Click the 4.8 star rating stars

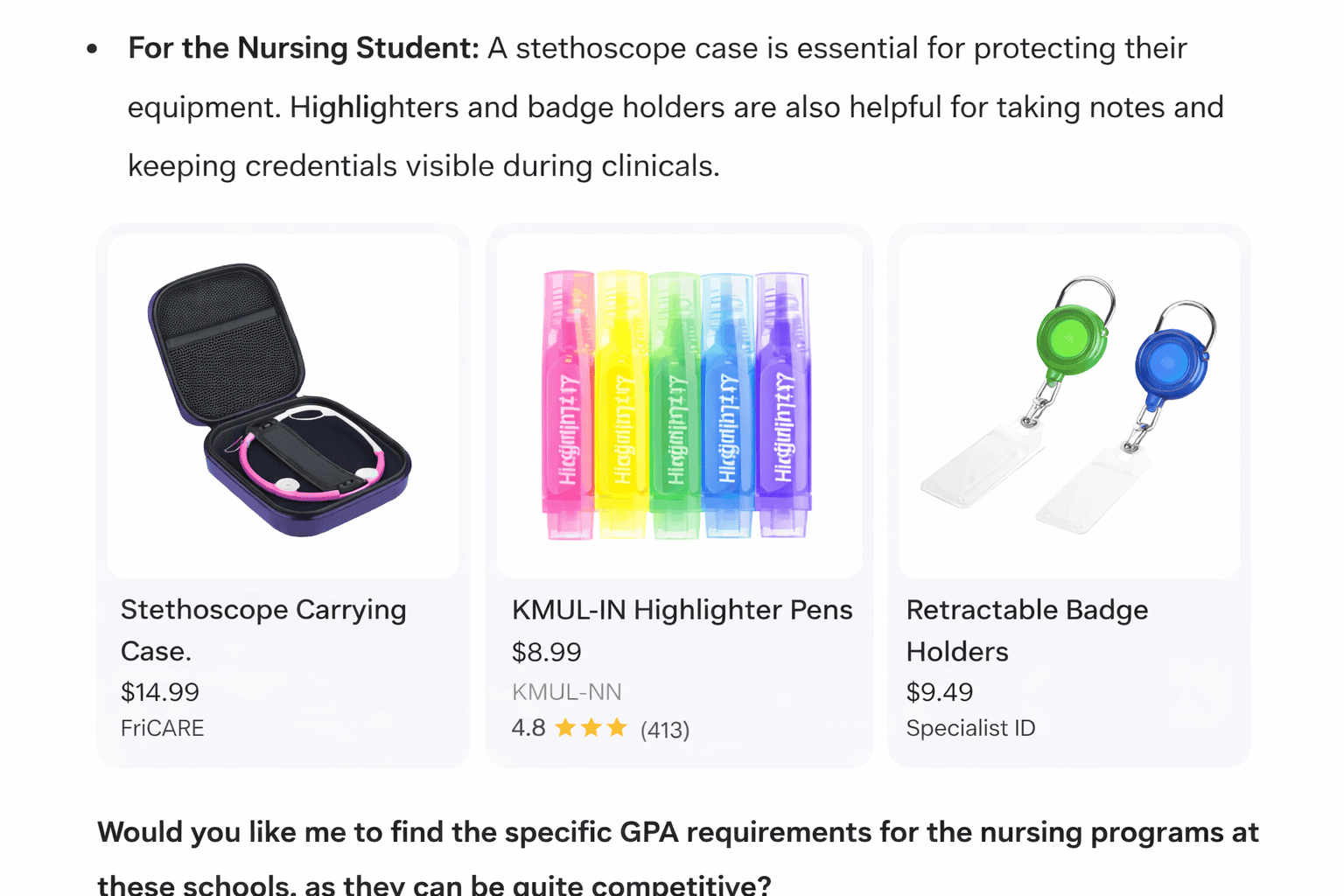pos(592,727)
